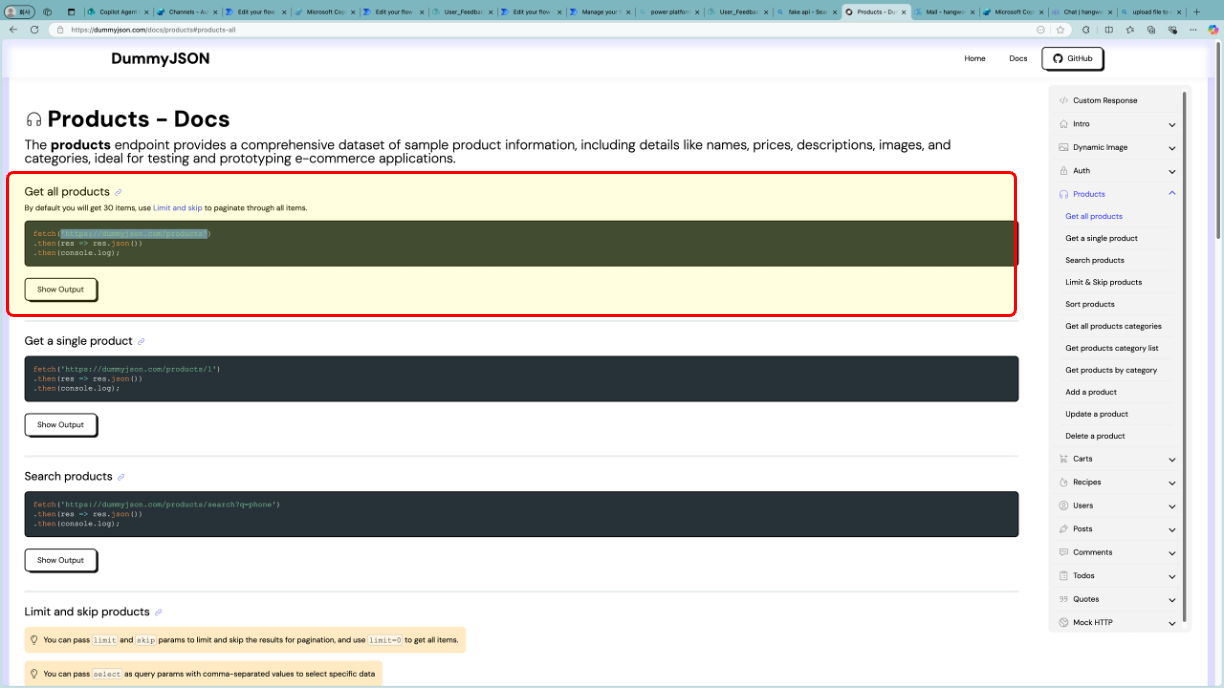Copy anchor link icon beside Limit and skip products
Screen dimensions: 1224x688
tap(158, 612)
